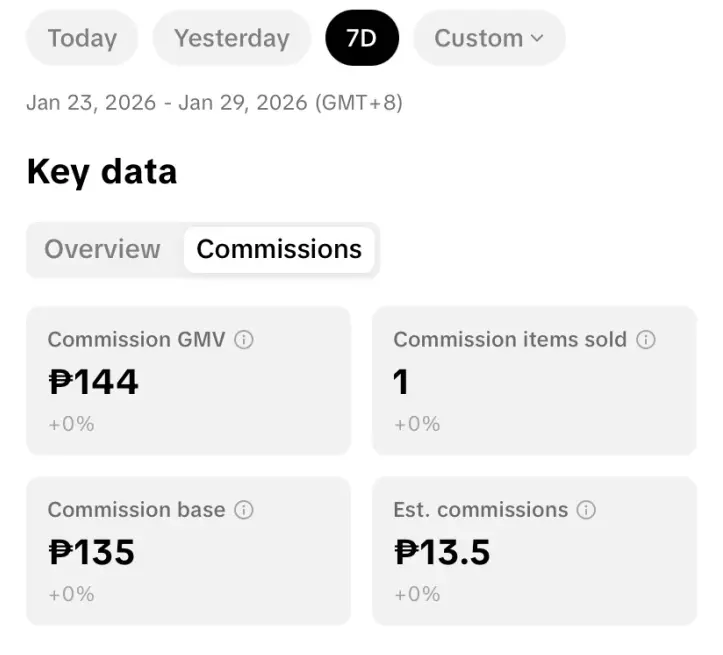Click the ₱13.5 estimated commission value

442,552
